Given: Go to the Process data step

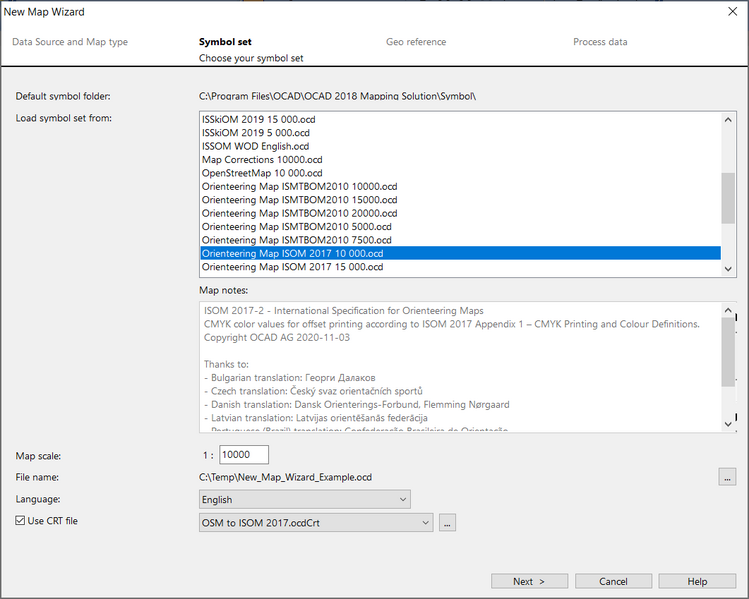Looking at the screenshot, I should coord(600,42).
